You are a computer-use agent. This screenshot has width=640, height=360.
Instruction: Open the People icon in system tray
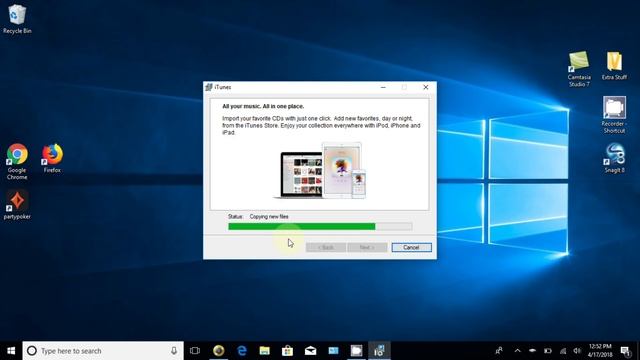click(499, 351)
